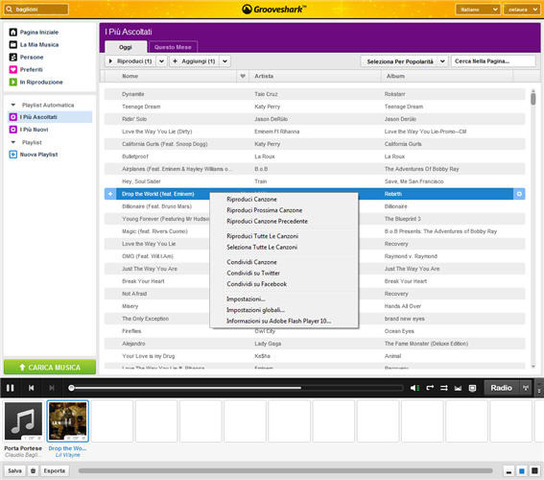Viewport: 544px width, 480px height.
Task: Set queue to the largest size icon
Action: tap(535, 471)
